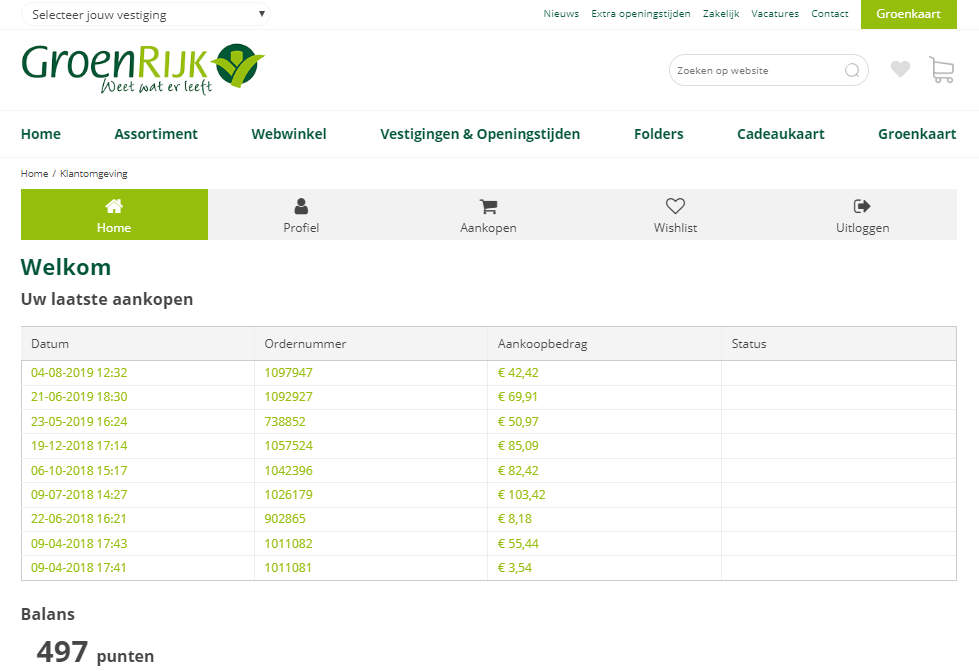Click the GroenRijk logo
Image resolution: width=979 pixels, height=671 pixels.
(x=143, y=68)
